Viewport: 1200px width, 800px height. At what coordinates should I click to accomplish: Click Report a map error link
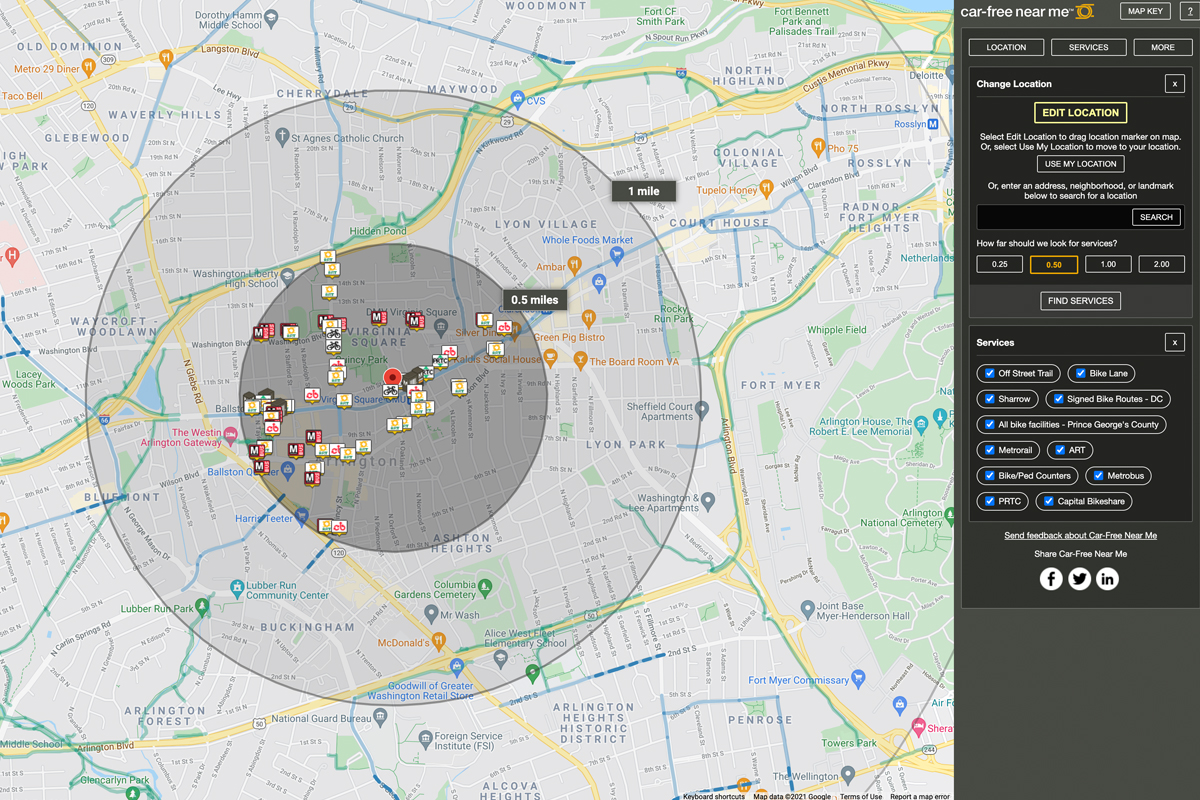point(920,796)
